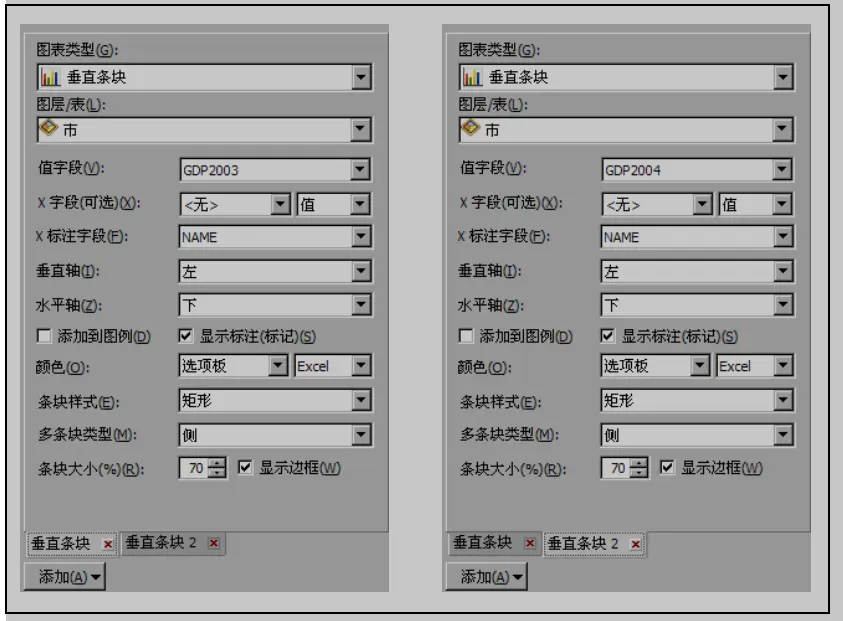Close 垂直条块 2 tab in right panel
This screenshot has height=621, width=843.
tap(635, 544)
